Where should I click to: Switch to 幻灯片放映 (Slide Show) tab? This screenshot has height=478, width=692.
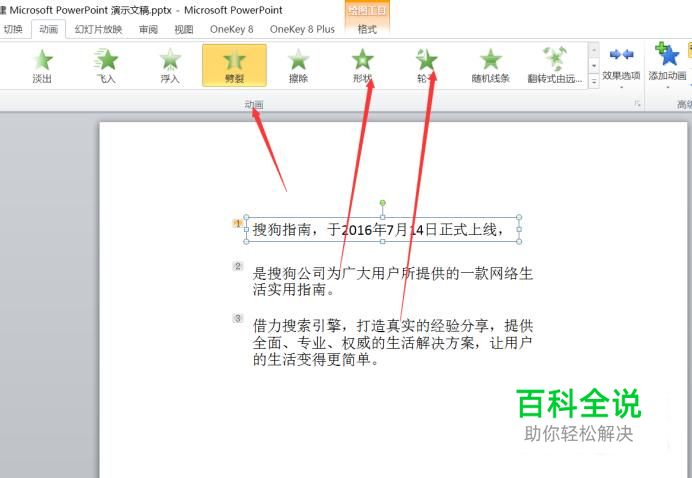[98, 29]
